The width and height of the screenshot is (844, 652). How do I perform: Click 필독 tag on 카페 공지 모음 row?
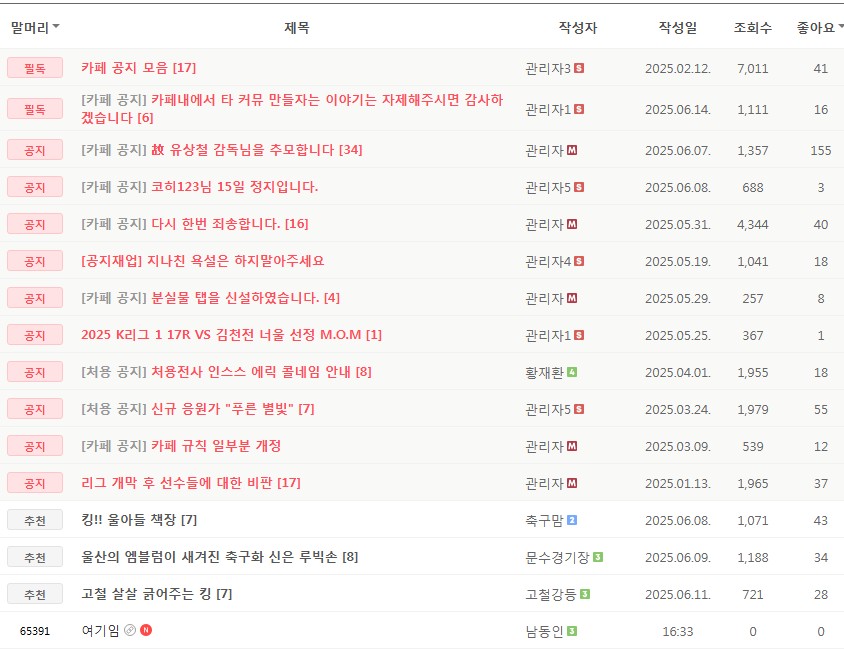click(x=35, y=68)
